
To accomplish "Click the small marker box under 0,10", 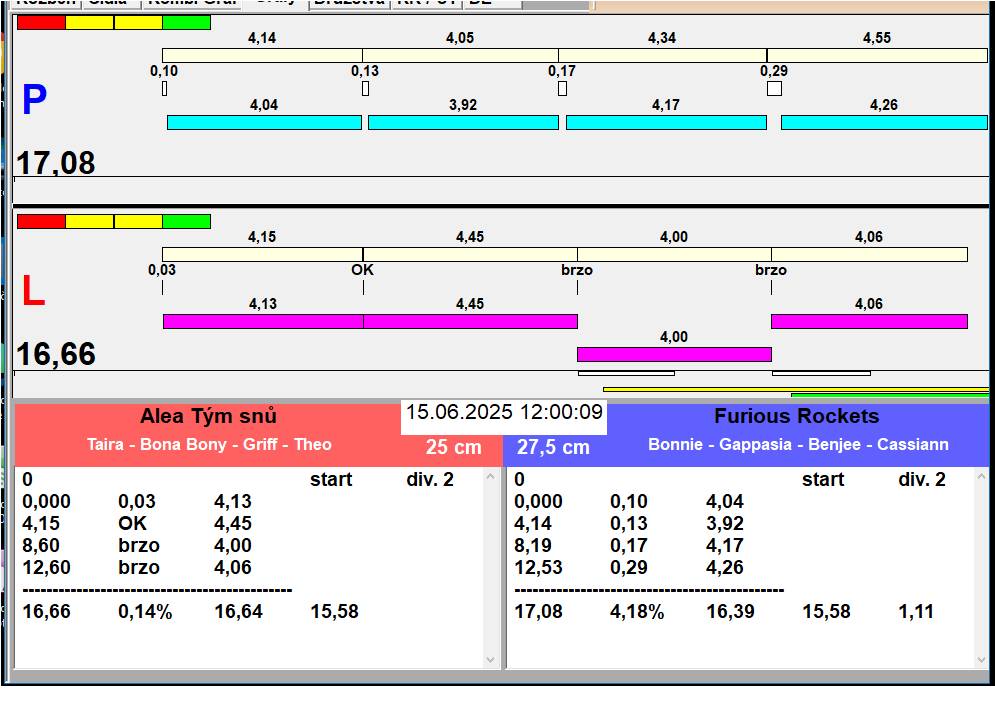I will coord(164,89).
